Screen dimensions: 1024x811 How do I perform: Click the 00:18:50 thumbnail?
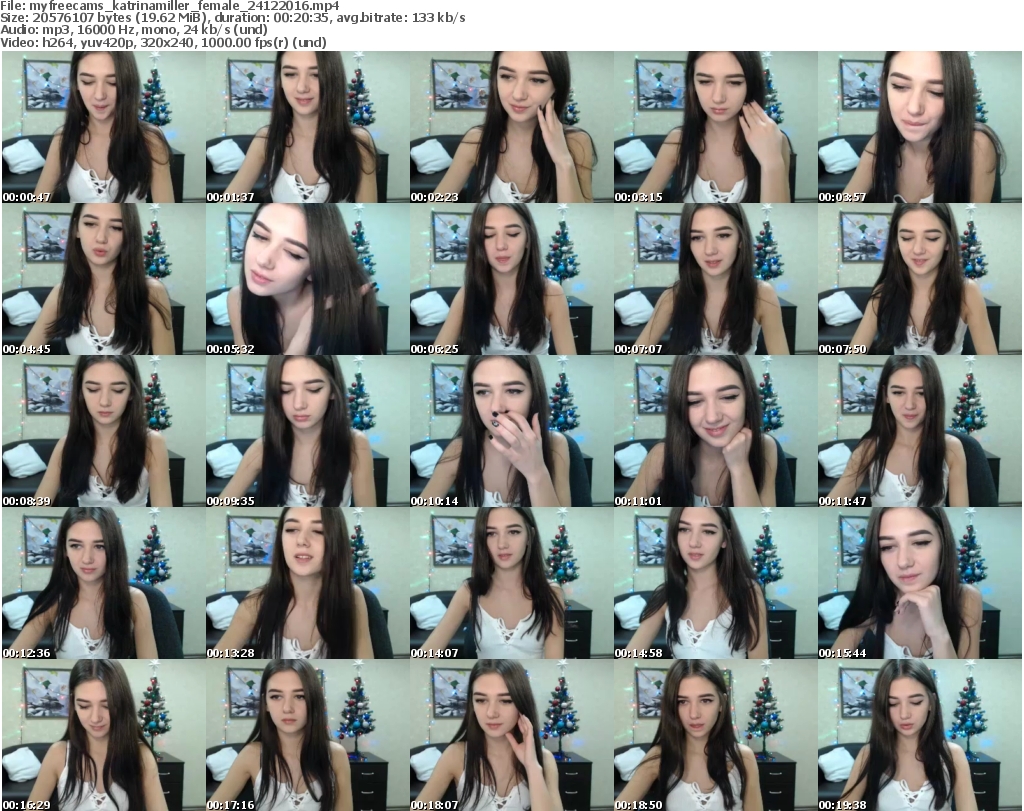coord(716,735)
